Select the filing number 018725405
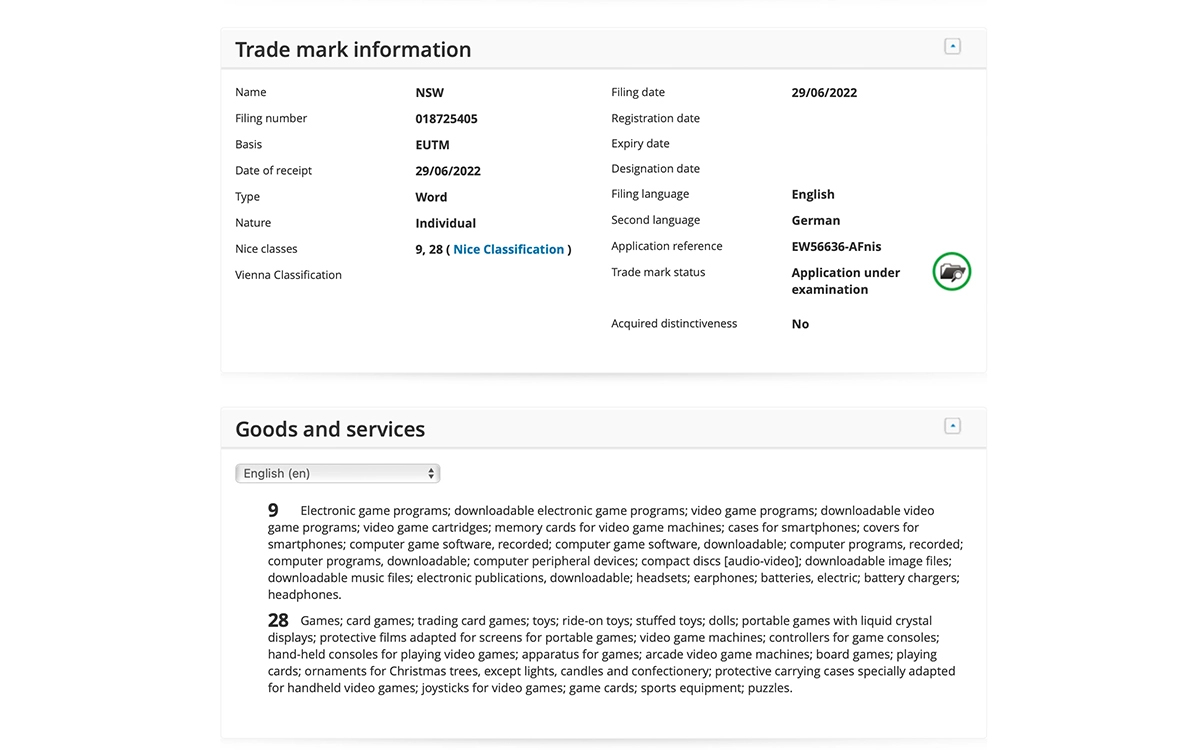Image resolution: width=1200 pixels, height=750 pixels. 446,119
